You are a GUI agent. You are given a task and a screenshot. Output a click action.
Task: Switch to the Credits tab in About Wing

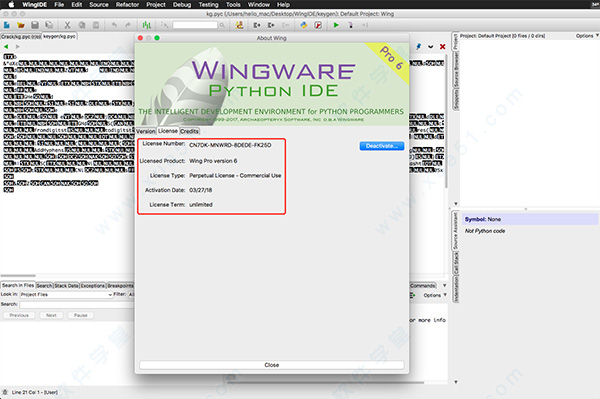189,131
